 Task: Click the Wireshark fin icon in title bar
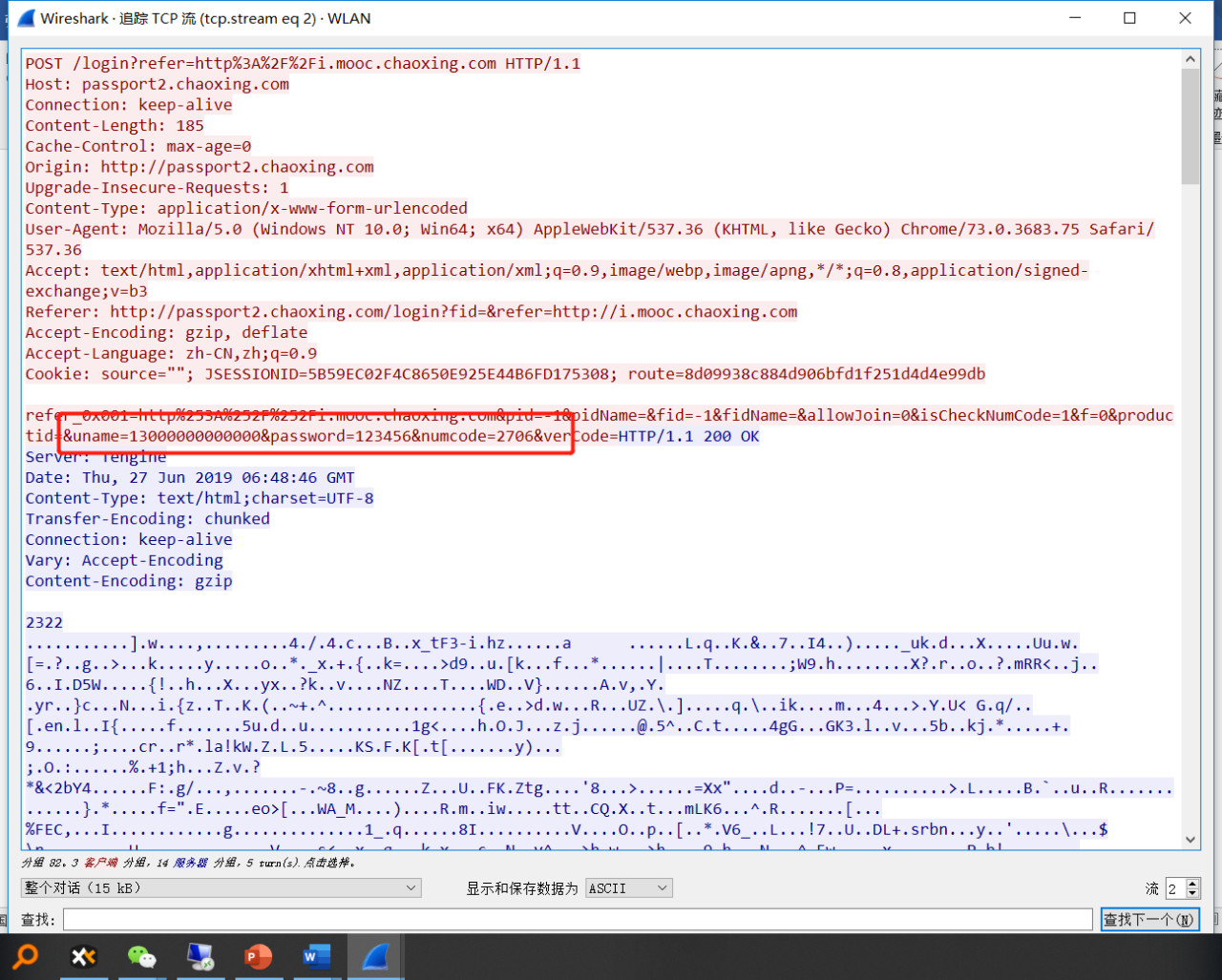pos(26,18)
